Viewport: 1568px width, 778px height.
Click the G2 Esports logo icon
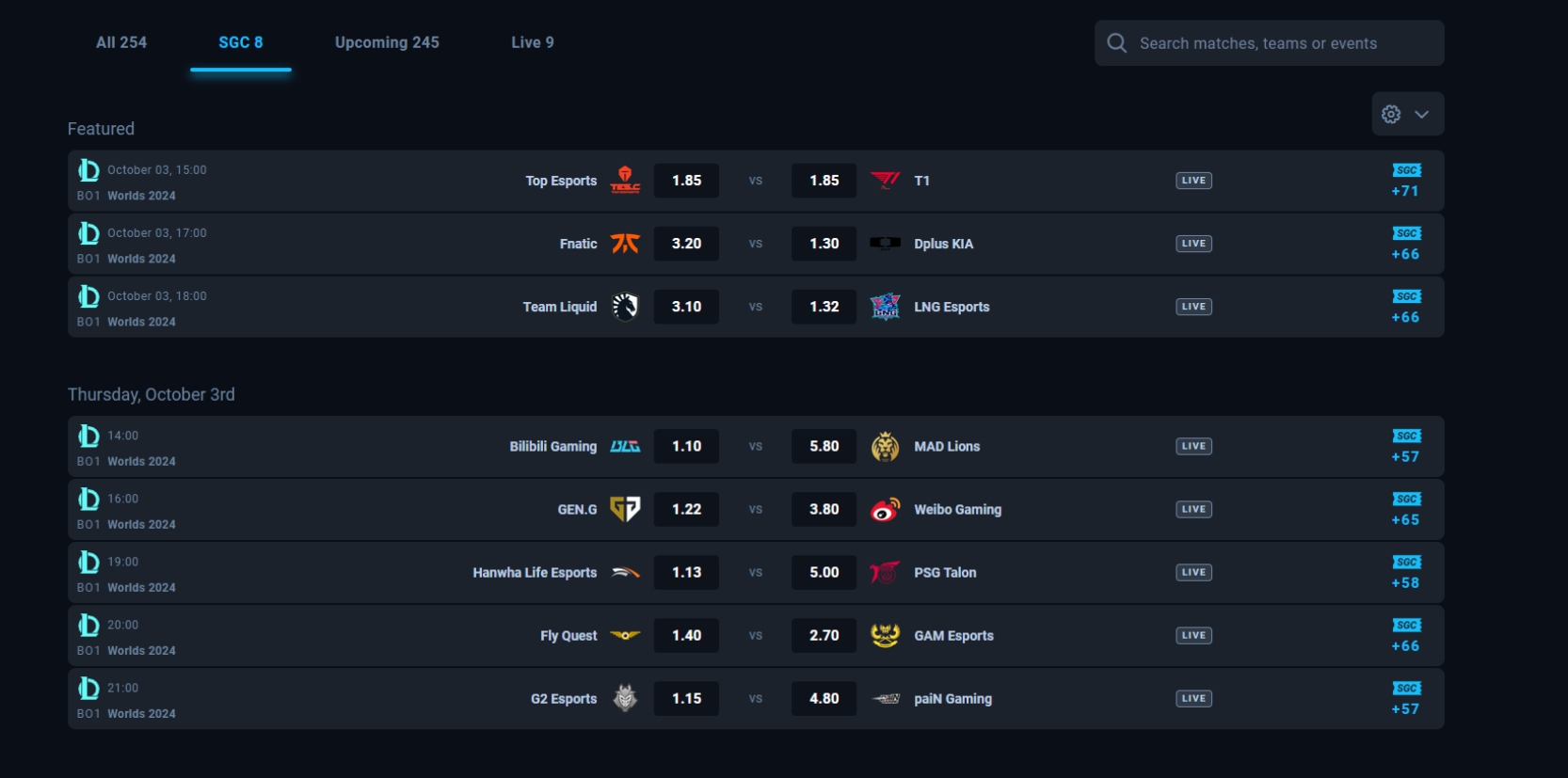[x=625, y=698]
